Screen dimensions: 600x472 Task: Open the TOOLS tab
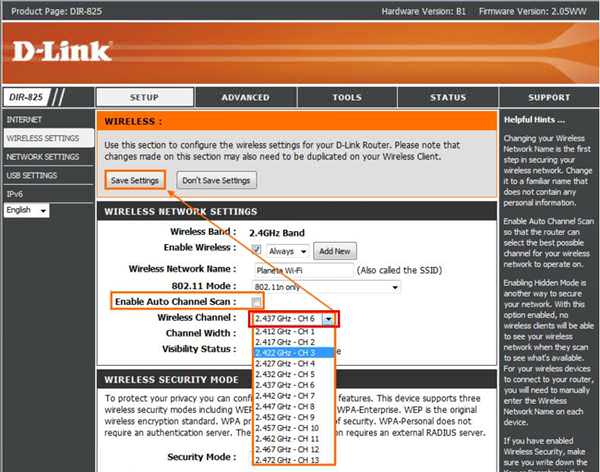(347, 97)
